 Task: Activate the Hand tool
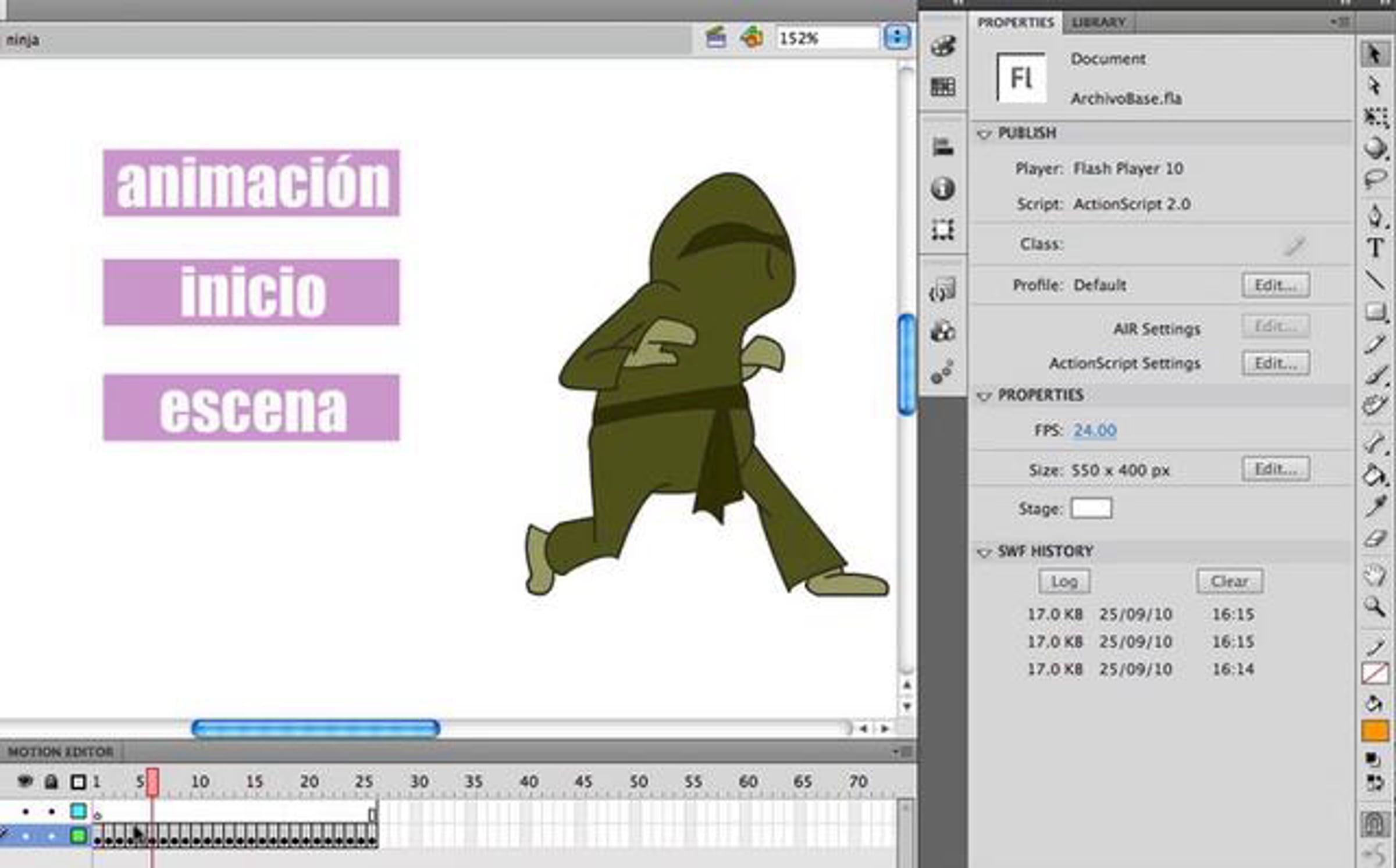pos(1375,576)
